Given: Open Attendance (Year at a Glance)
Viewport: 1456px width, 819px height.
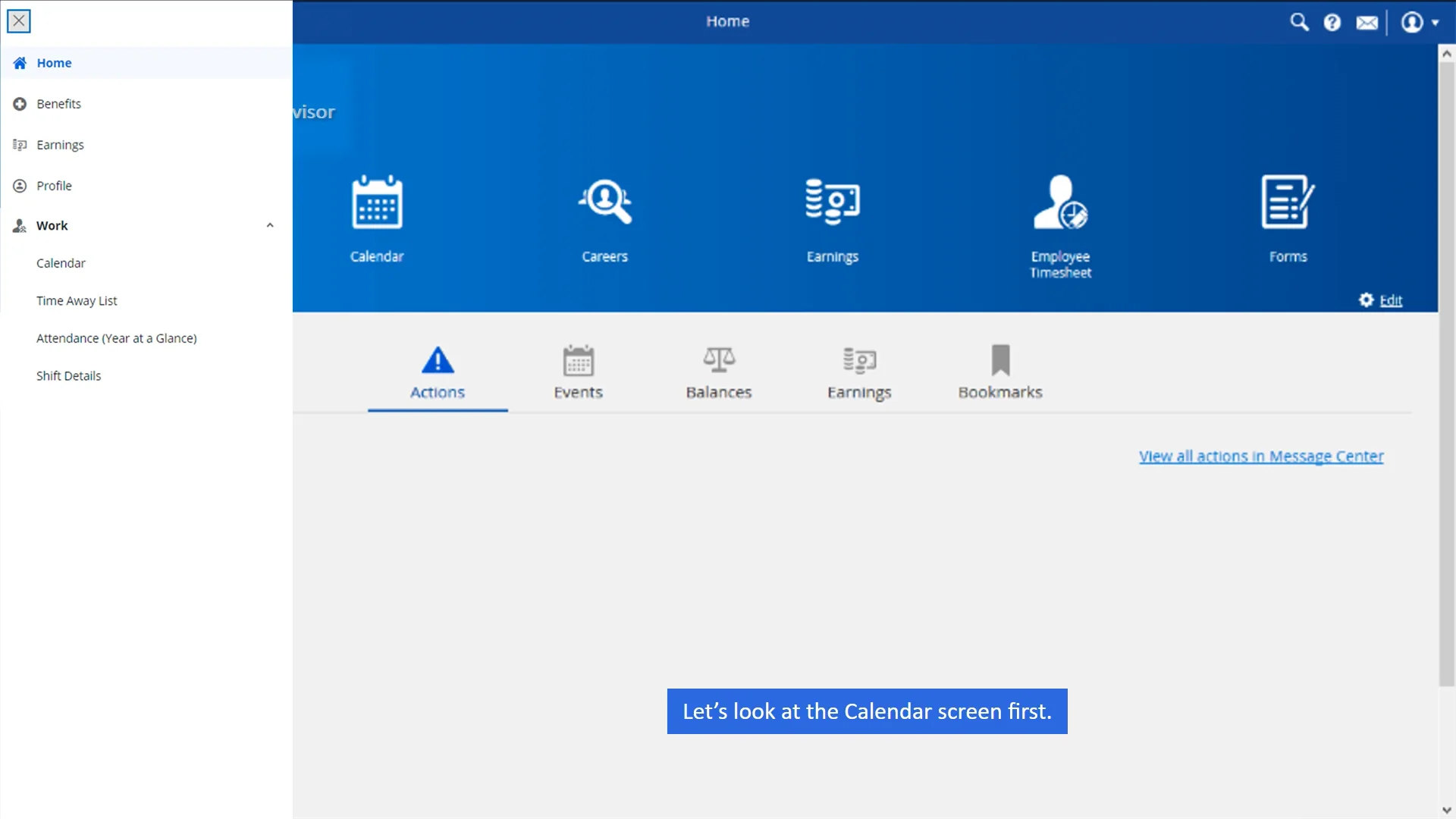Looking at the screenshot, I should pyautogui.click(x=117, y=338).
